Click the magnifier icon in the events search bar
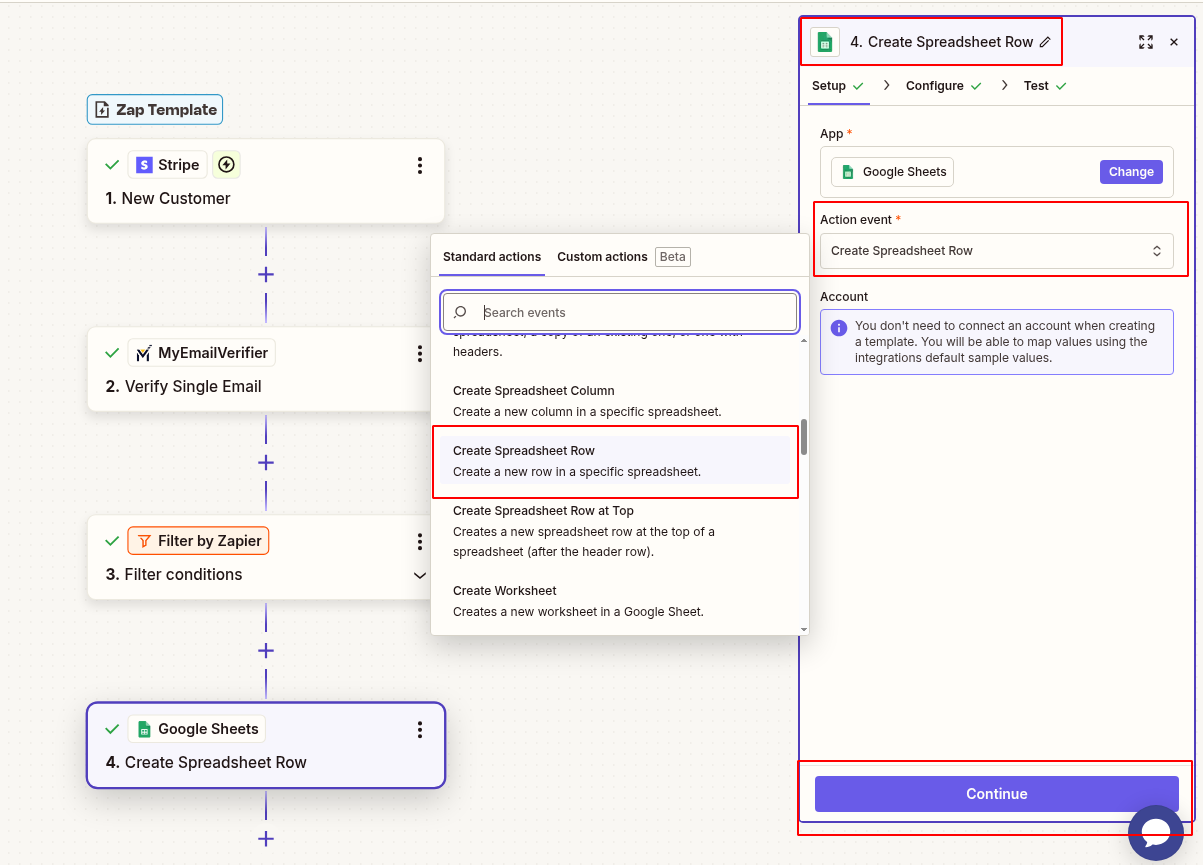Viewport: 1203px width, 865px height. coord(460,311)
